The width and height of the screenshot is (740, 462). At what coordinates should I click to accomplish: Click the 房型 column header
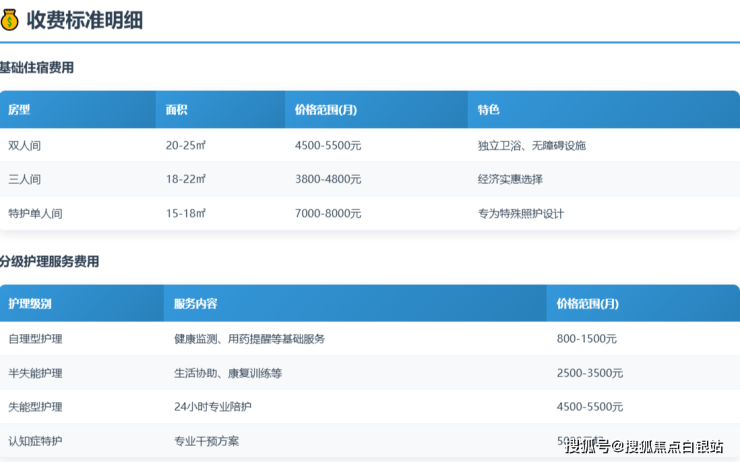click(19, 110)
